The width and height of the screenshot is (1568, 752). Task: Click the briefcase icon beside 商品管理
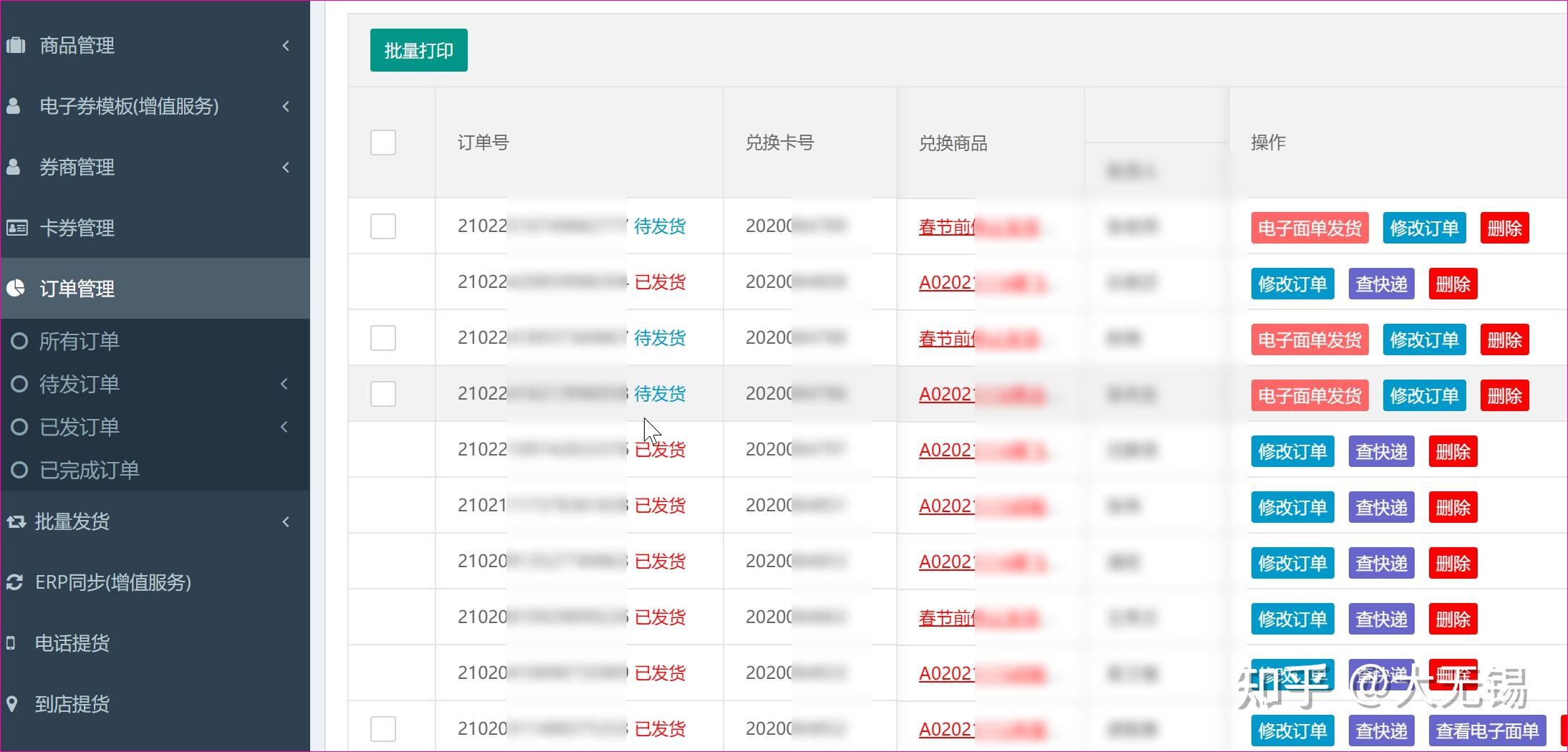[x=16, y=46]
